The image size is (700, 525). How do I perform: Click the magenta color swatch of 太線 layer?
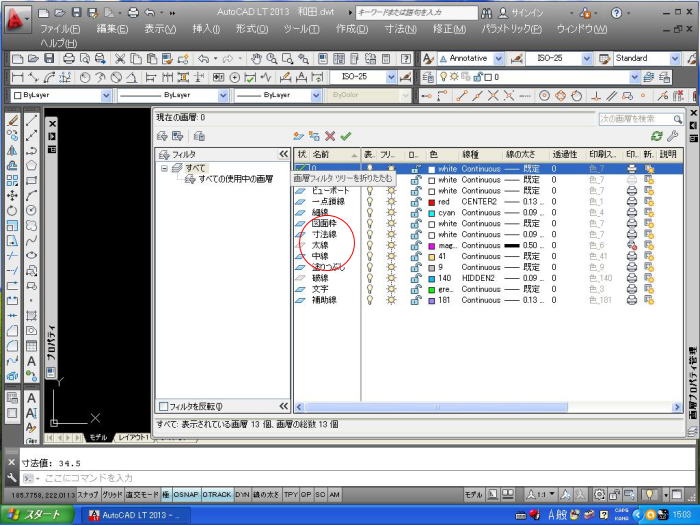pyautogui.click(x=432, y=246)
